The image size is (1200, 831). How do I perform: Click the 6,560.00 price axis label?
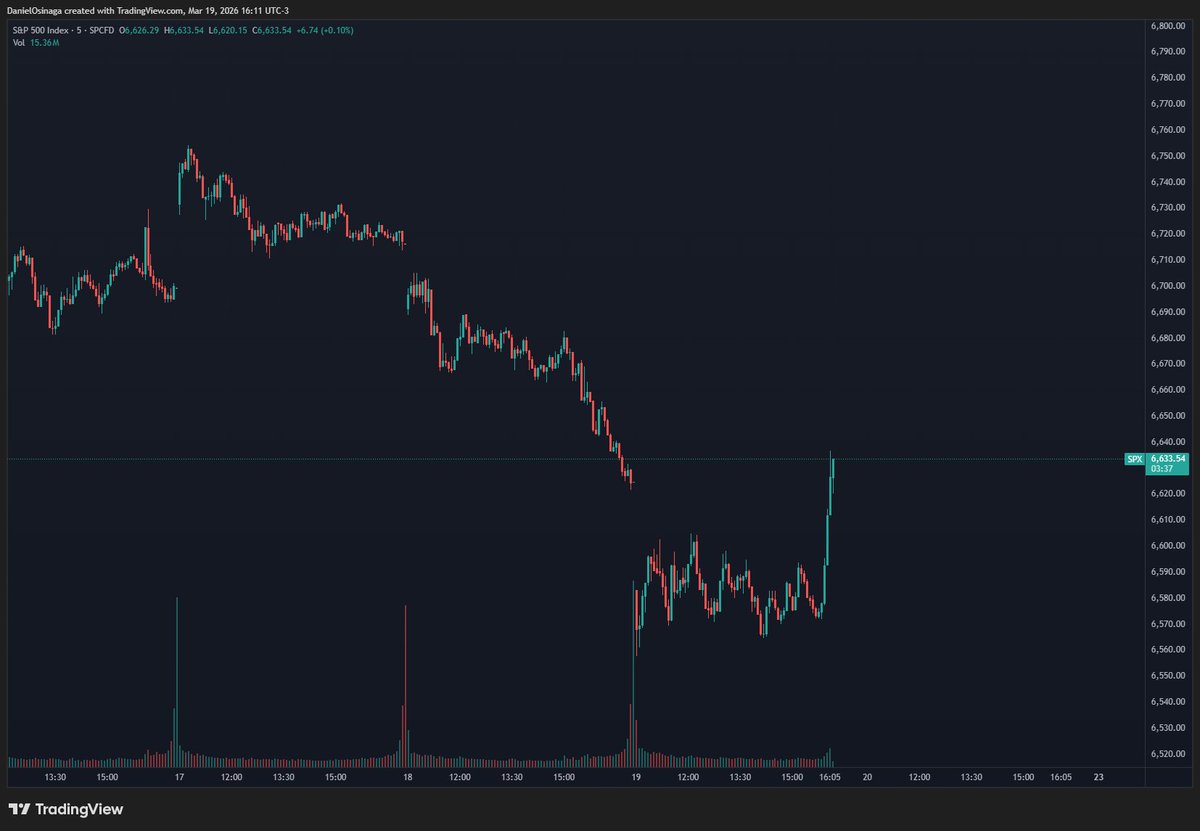click(x=1168, y=650)
